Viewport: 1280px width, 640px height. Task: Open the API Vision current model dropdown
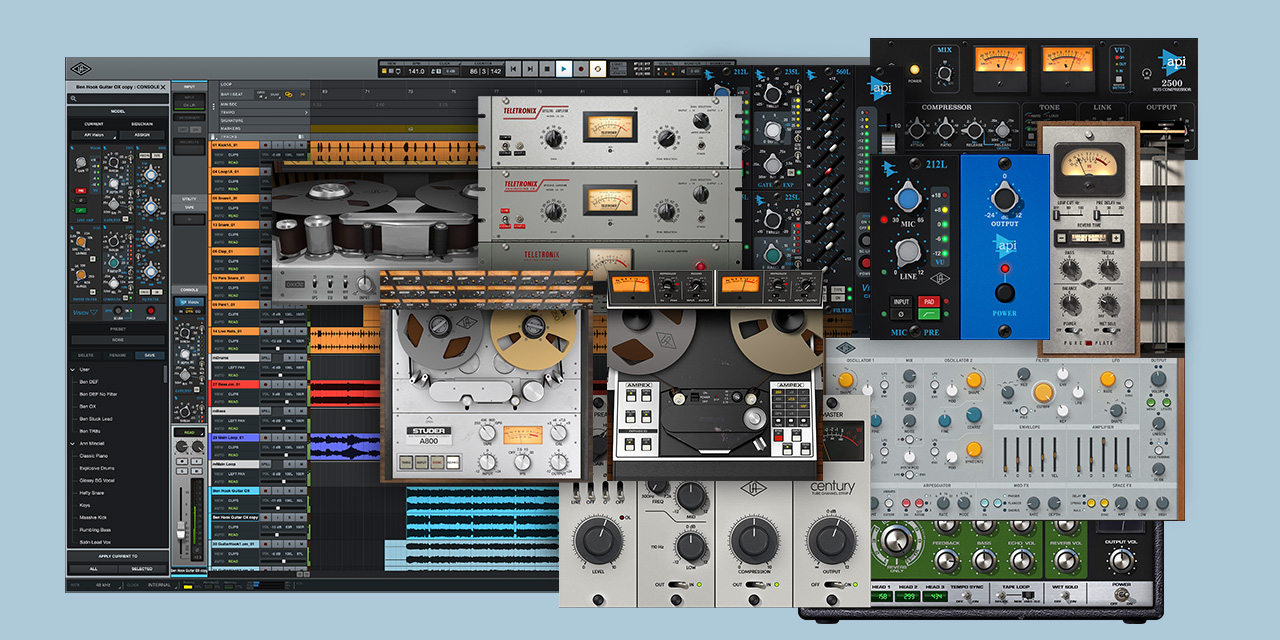point(93,134)
